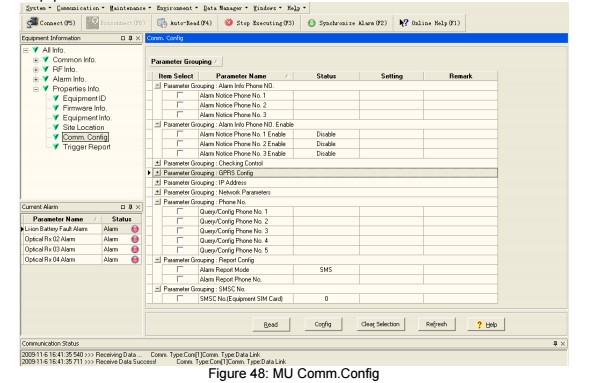Click red alarm indicator for Optical Rx 02
Viewport: 591px width, 383px height.
[135, 239]
